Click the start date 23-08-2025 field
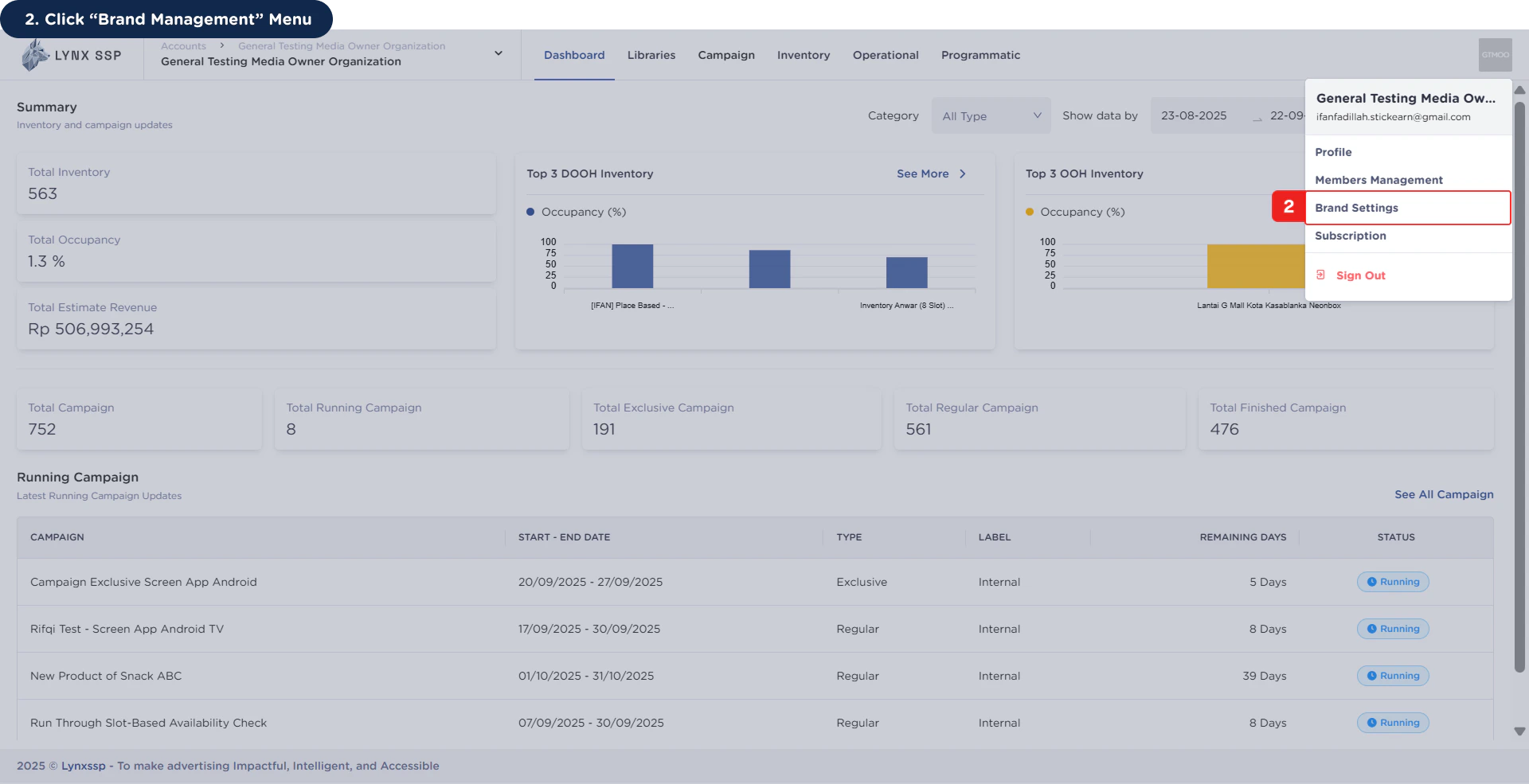1529x784 pixels. coord(1194,115)
